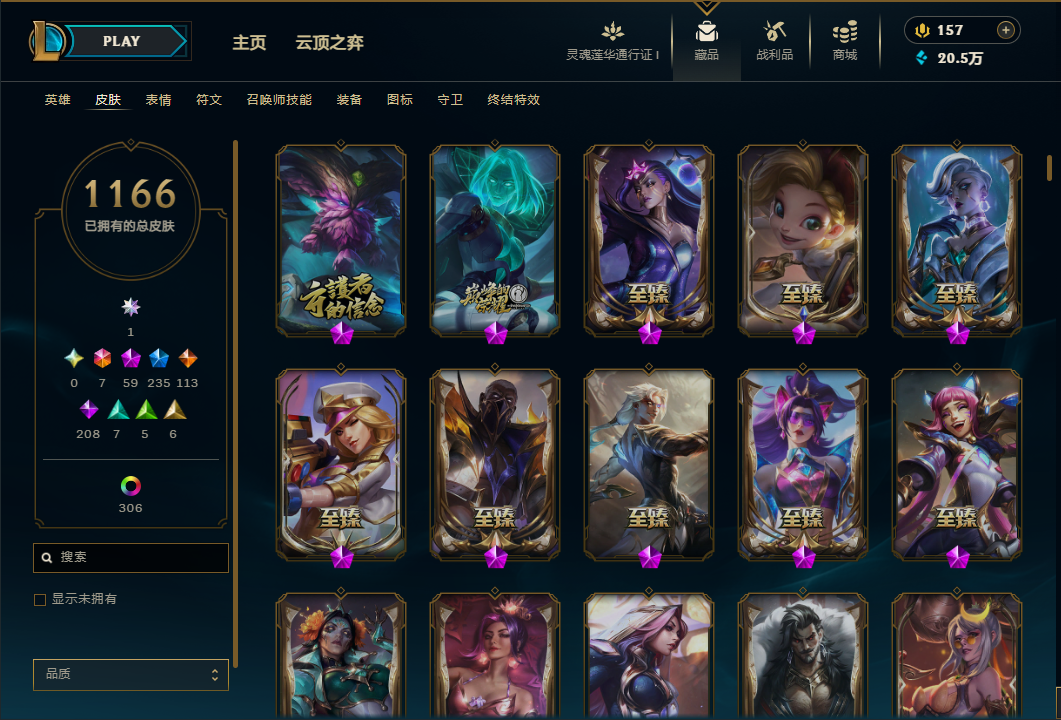The image size is (1061, 720).
Task: Open the 藏品 collection backpack icon
Action: point(706,31)
